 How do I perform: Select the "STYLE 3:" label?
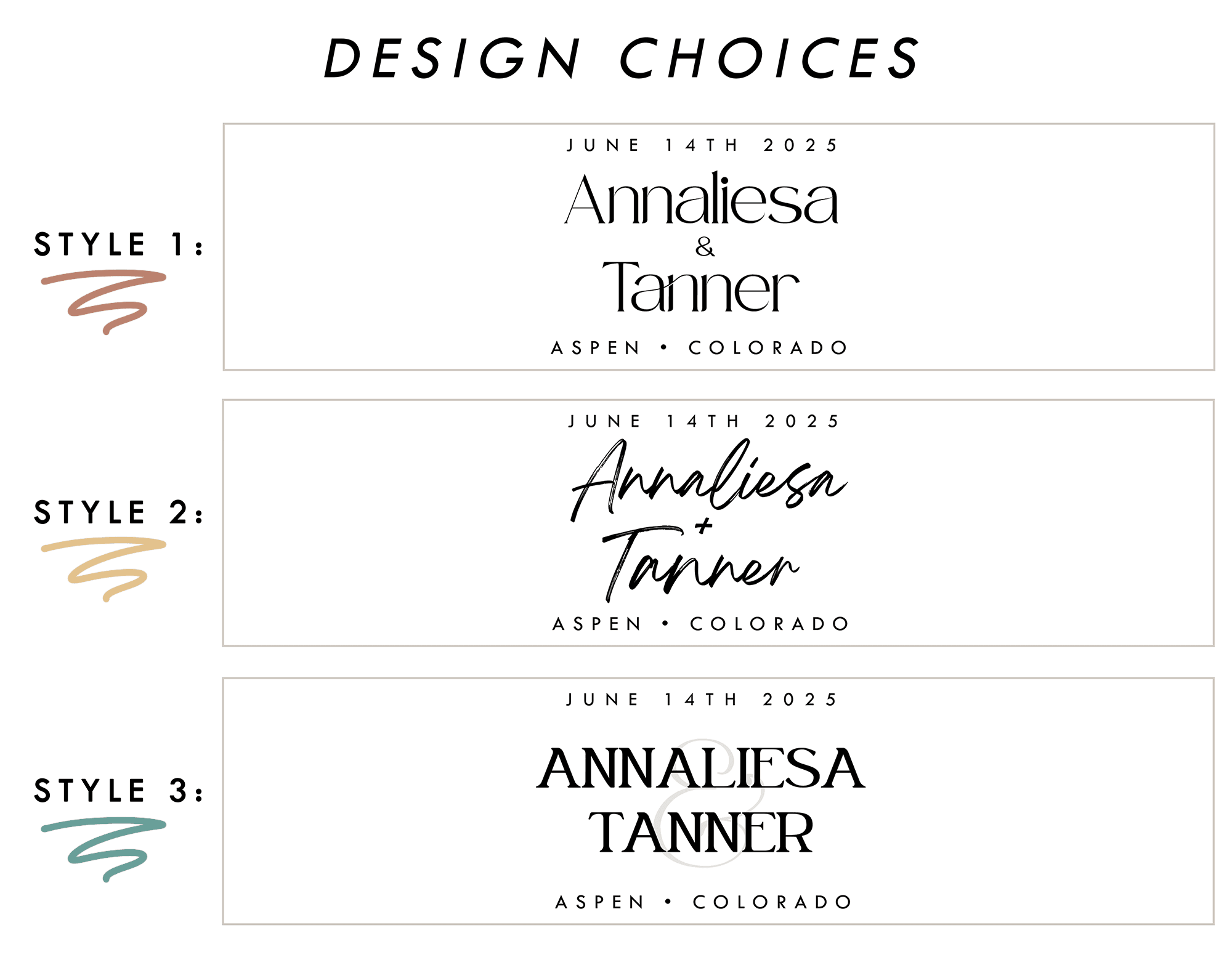[x=118, y=791]
